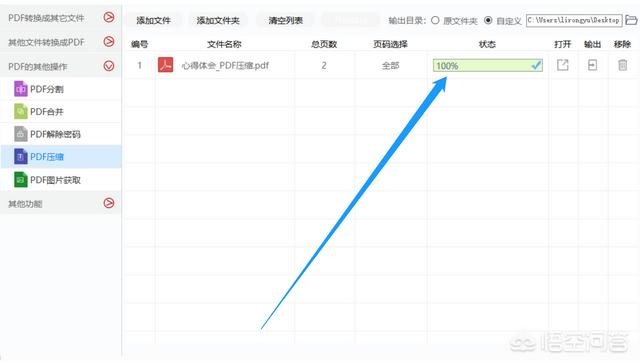
Task: Select the file 心得体会_PDF压缩.pdf
Action: coord(225,65)
